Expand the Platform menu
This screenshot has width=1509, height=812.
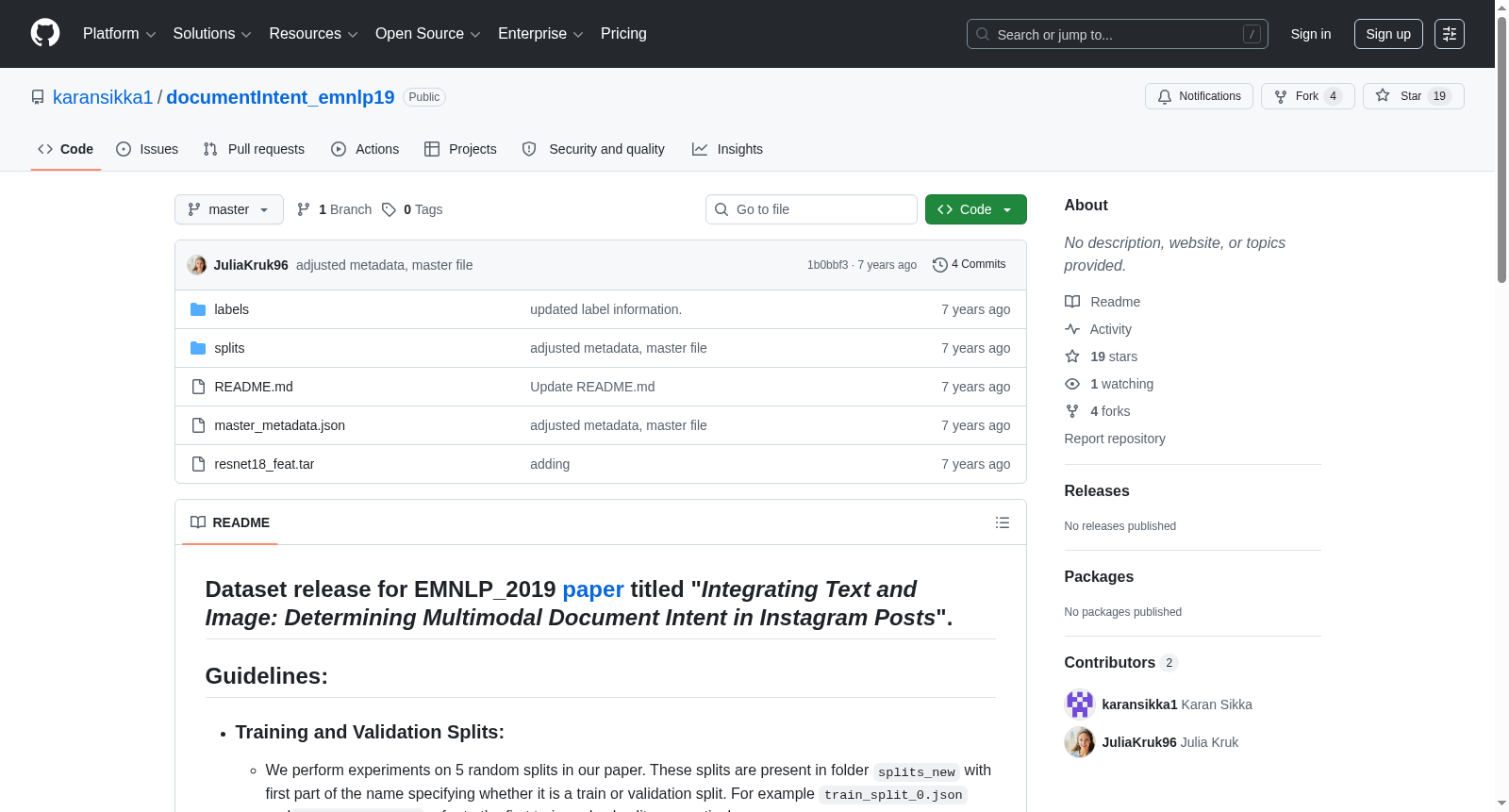(120, 34)
